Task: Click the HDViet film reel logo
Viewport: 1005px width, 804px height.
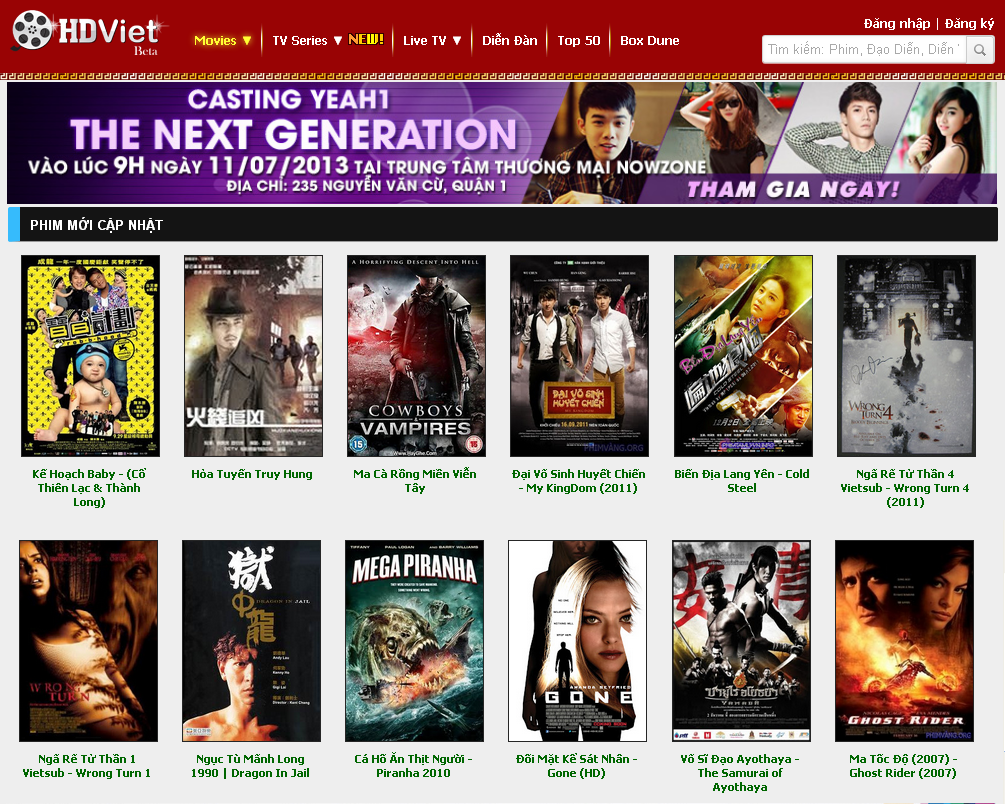Action: coord(87,32)
